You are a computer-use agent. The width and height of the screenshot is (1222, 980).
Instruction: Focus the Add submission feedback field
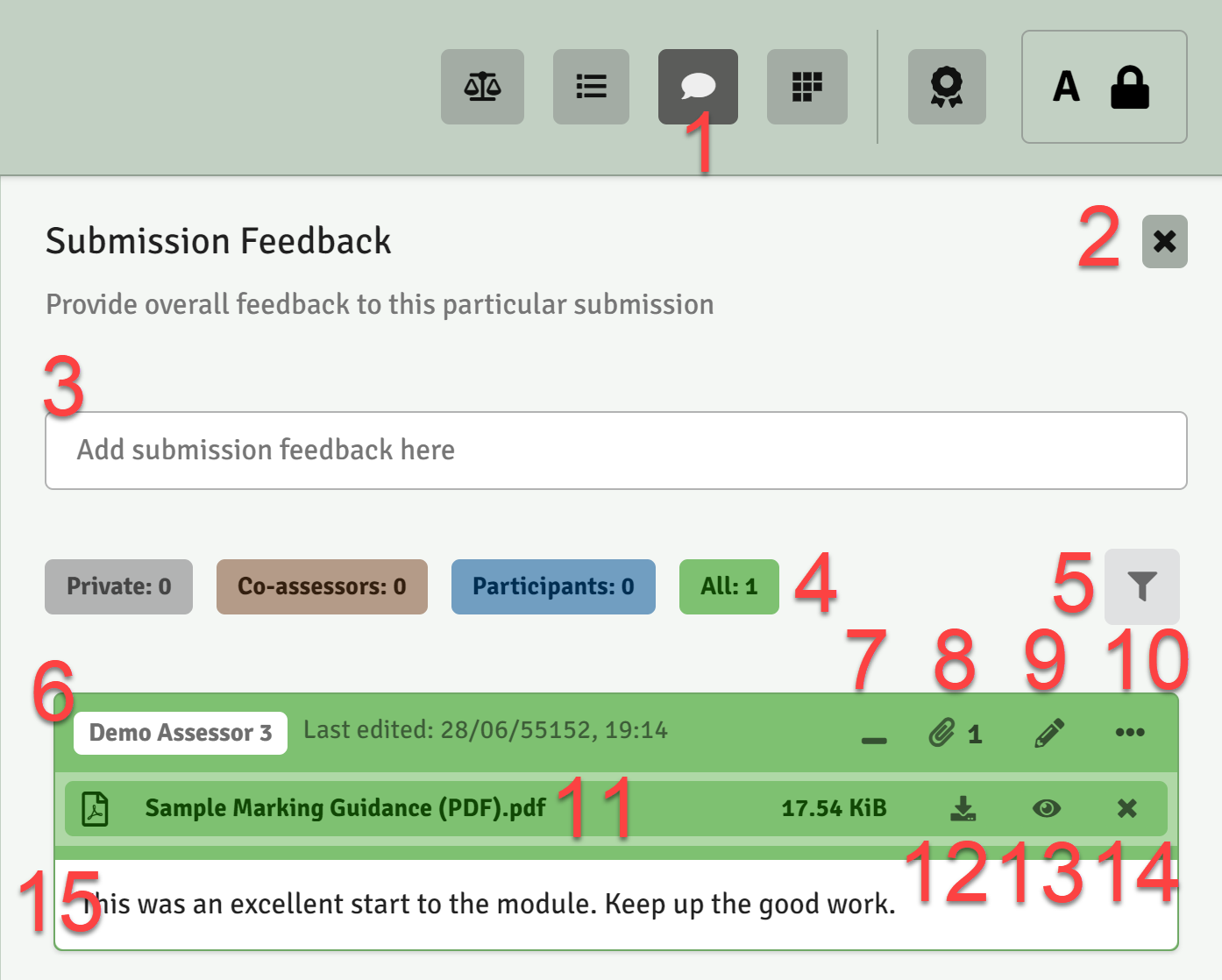click(616, 451)
